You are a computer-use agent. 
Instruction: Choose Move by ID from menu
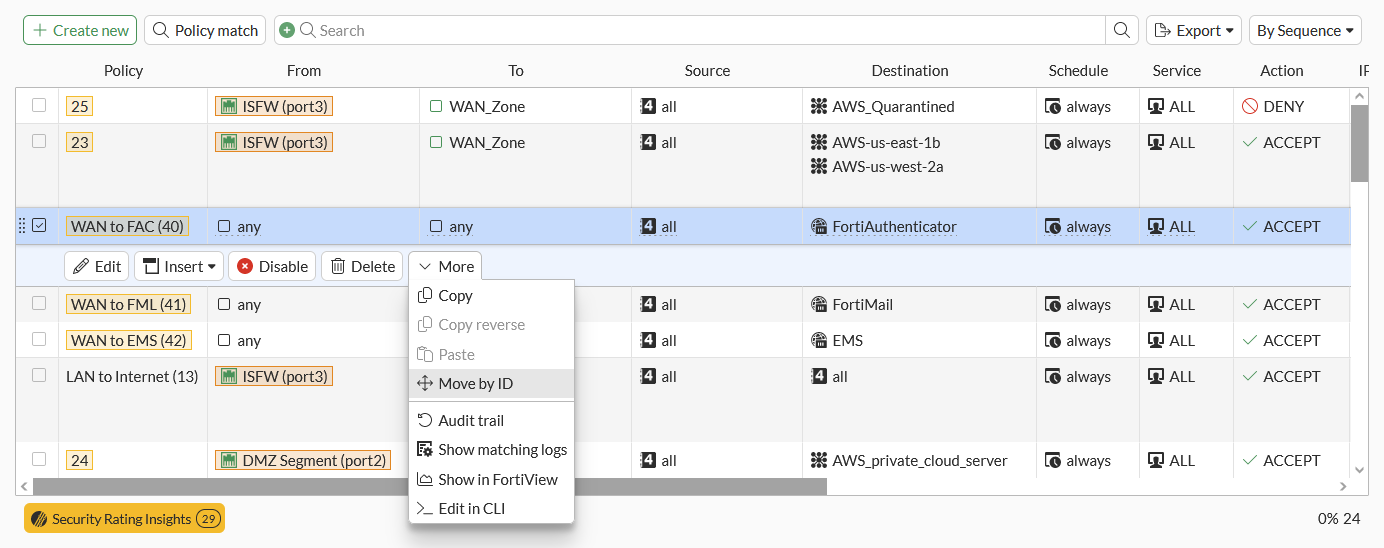pos(475,384)
